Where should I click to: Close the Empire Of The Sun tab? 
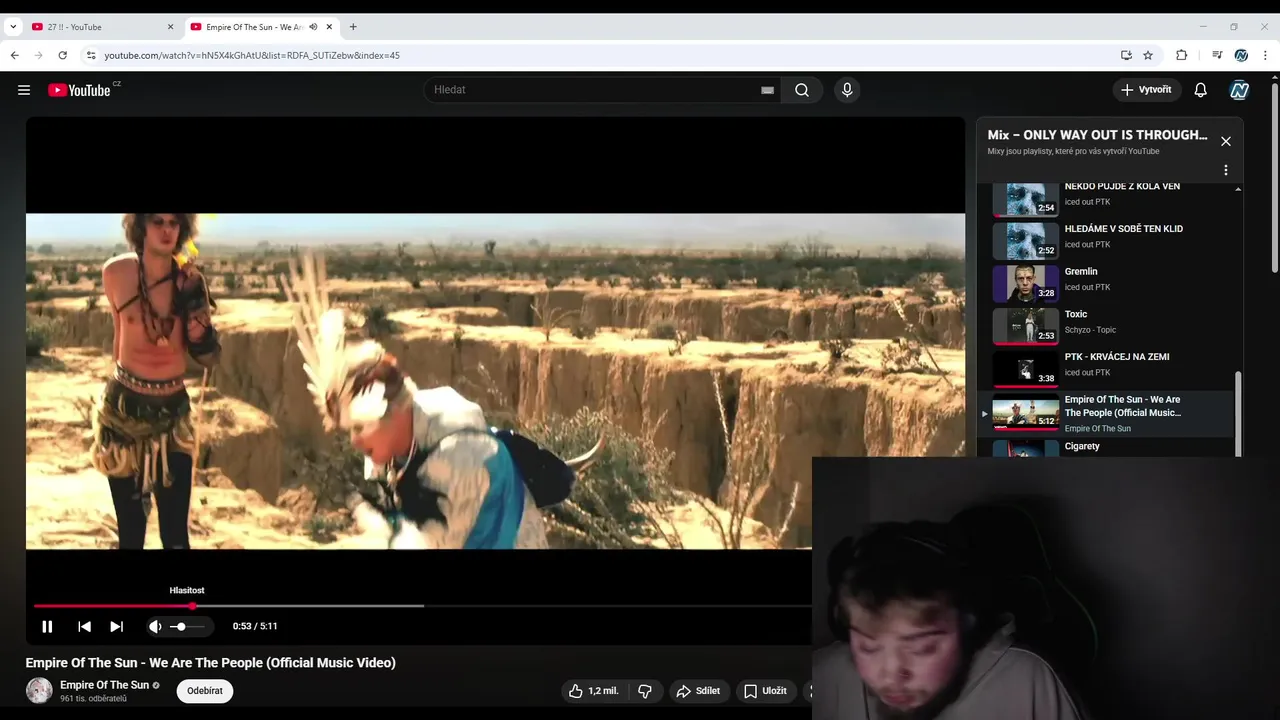[x=329, y=27]
